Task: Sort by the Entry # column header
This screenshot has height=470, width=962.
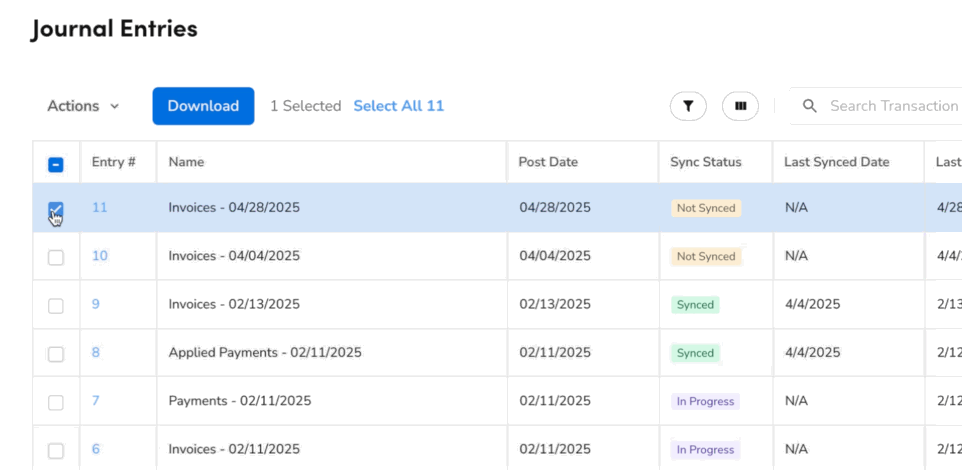Action: pyautogui.click(x=114, y=163)
